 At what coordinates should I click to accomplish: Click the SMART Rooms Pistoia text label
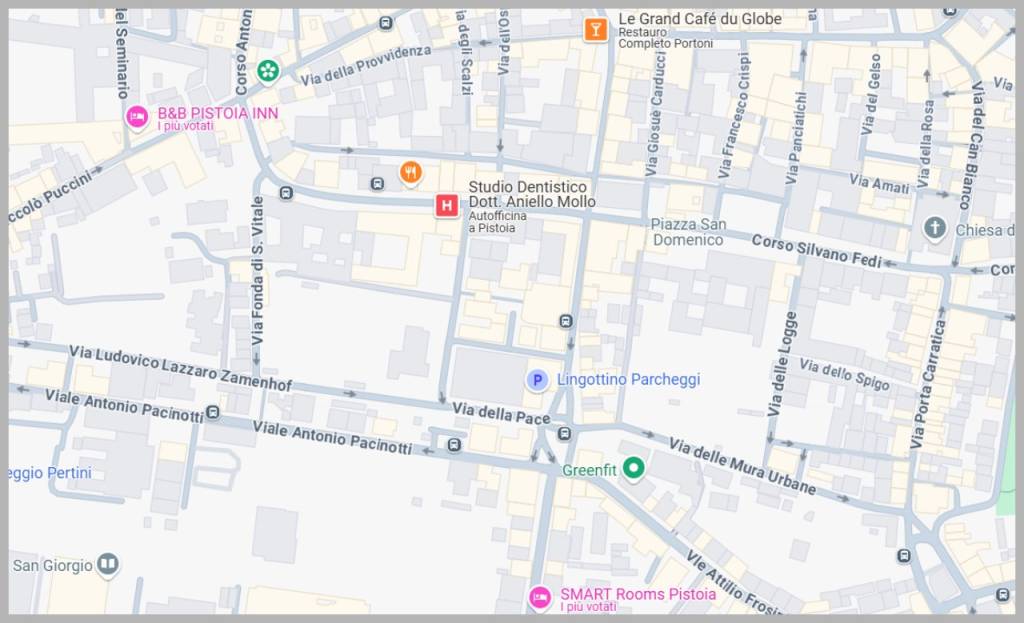[637, 594]
